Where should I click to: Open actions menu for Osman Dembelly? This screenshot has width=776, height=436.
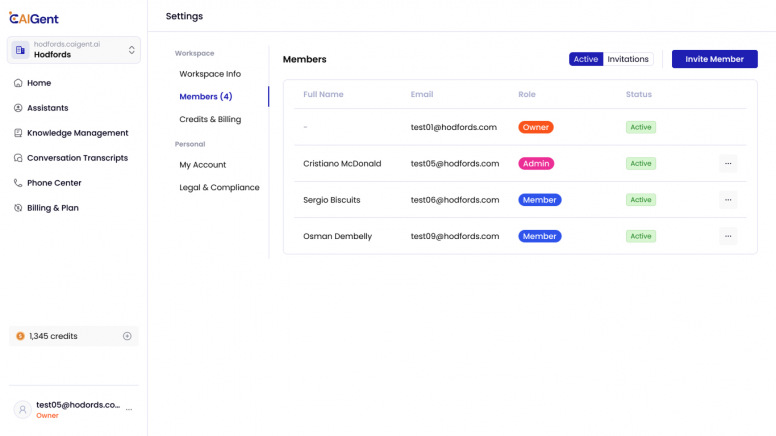[x=727, y=236]
